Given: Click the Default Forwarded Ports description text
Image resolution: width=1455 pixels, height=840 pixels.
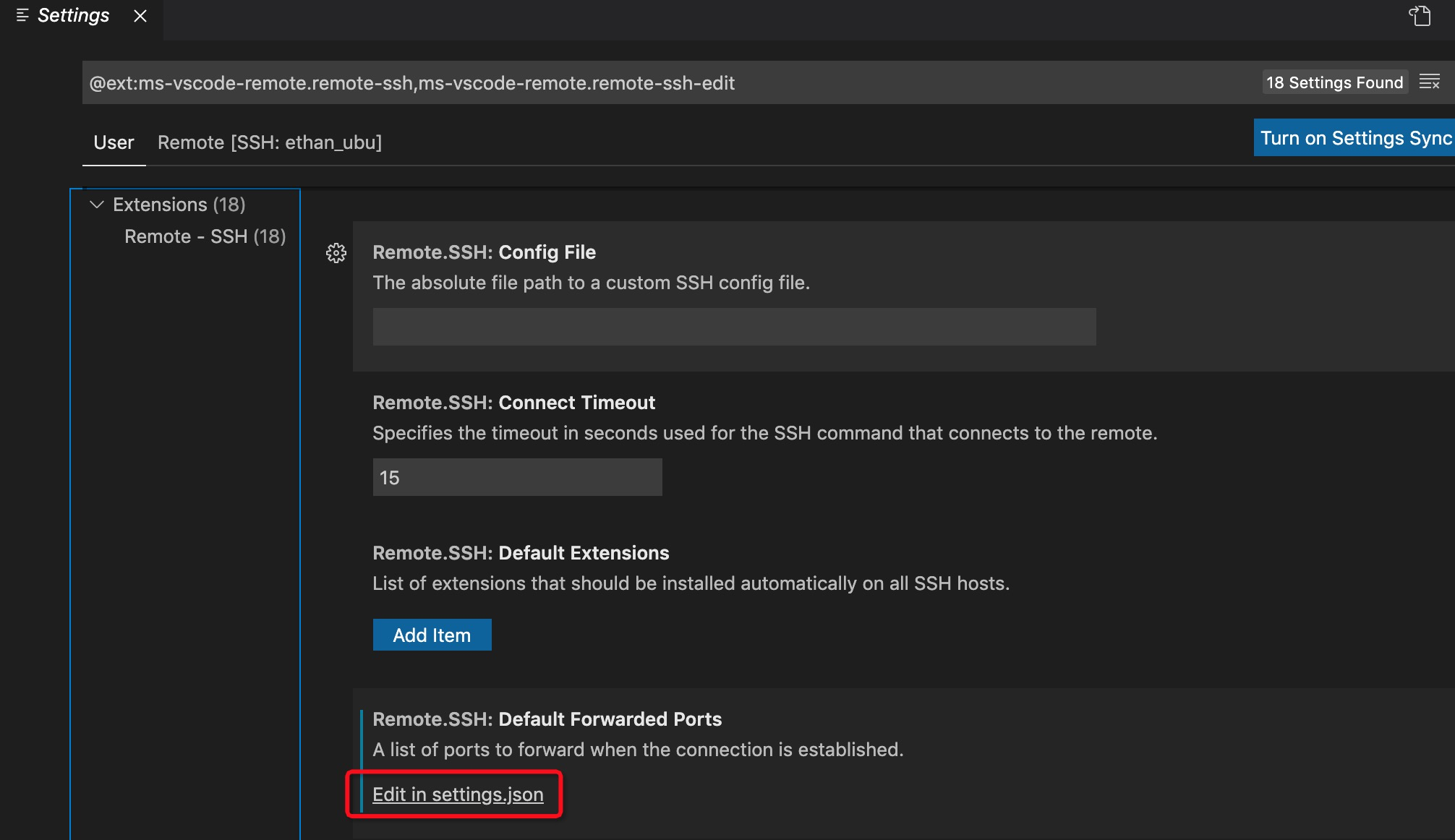Looking at the screenshot, I should [x=638, y=750].
